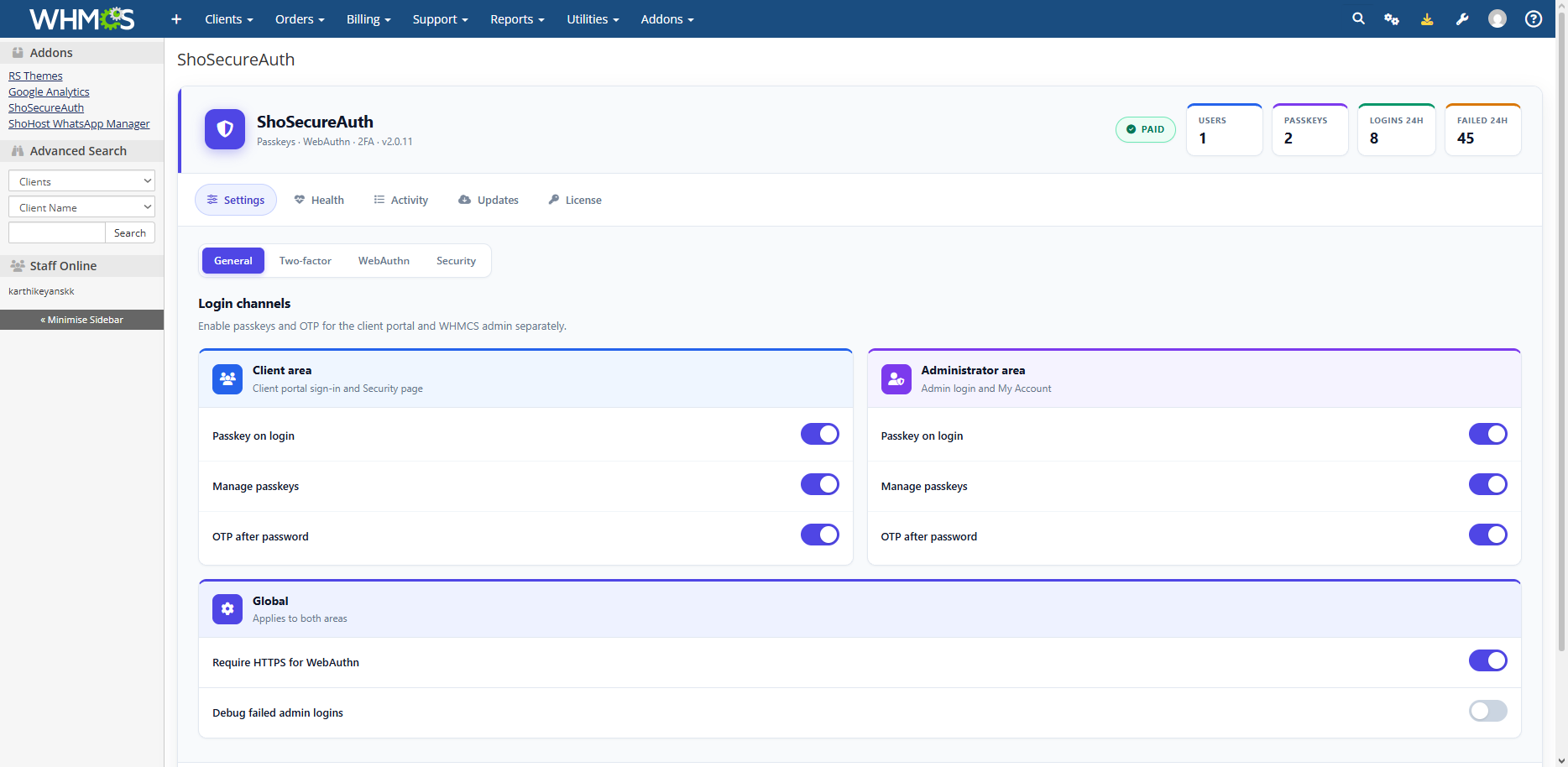The height and width of the screenshot is (767, 1568).
Task: Click the Global gear icon
Action: pyautogui.click(x=227, y=609)
